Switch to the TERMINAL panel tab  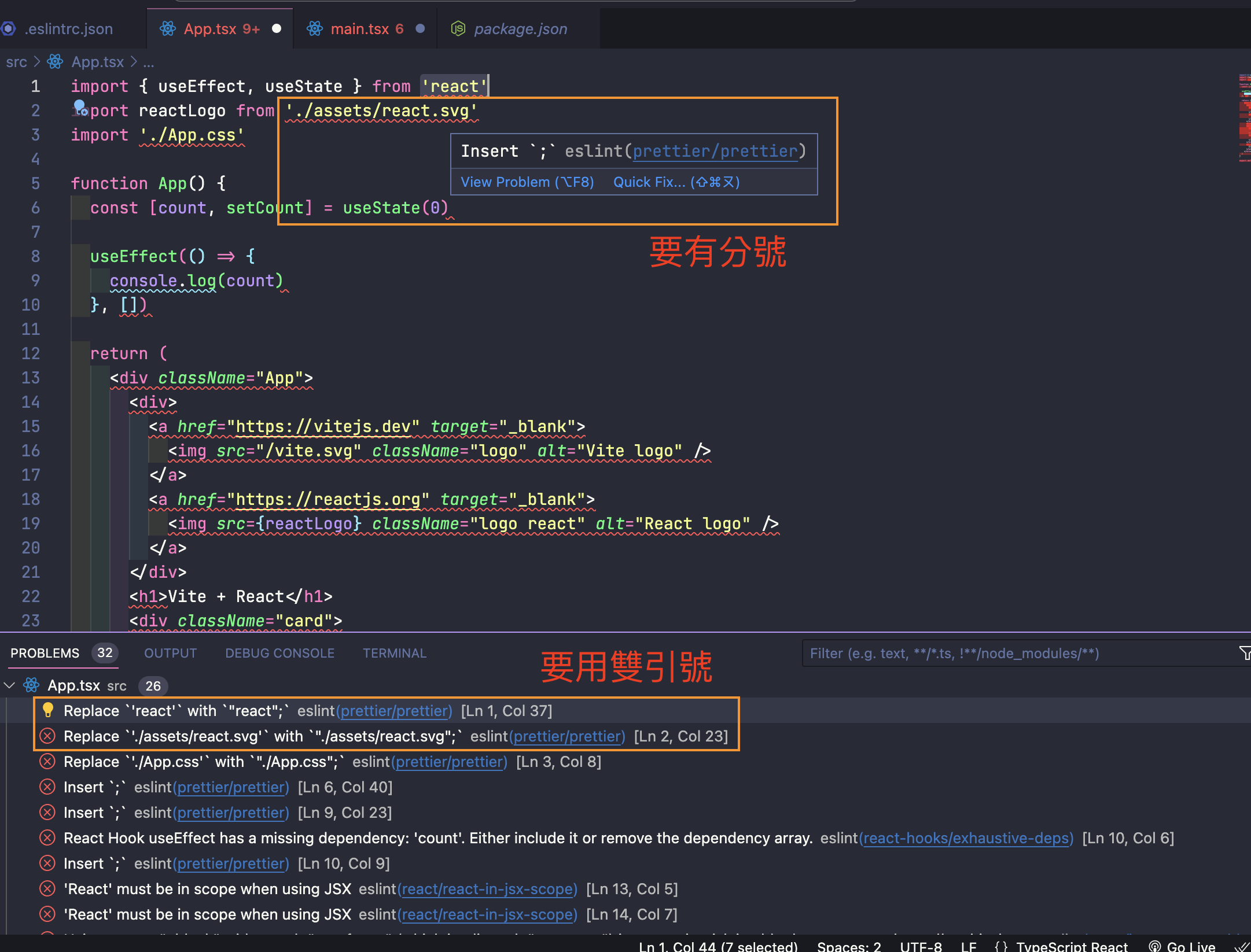click(x=395, y=654)
